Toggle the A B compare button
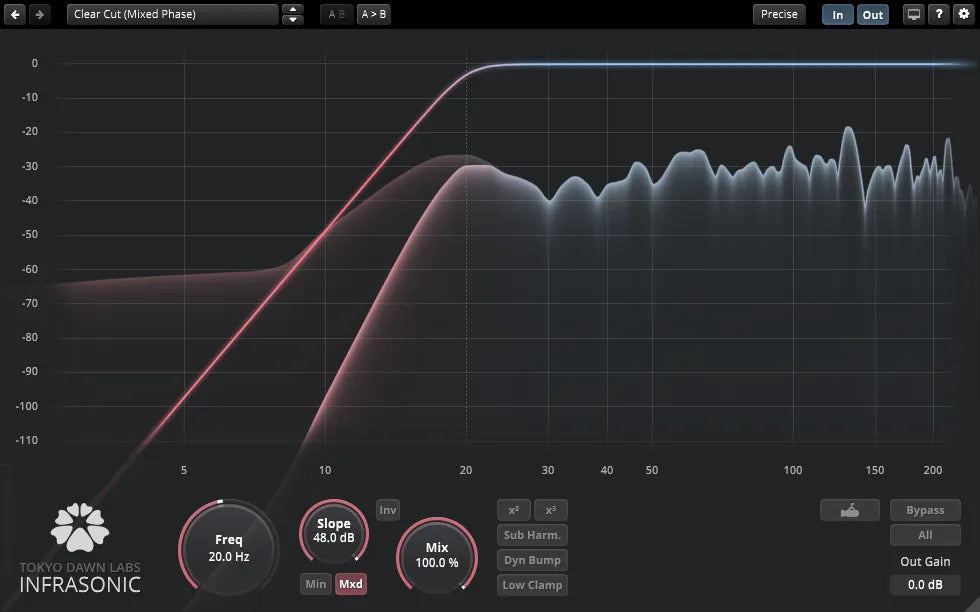The width and height of the screenshot is (980, 612). 337,14
